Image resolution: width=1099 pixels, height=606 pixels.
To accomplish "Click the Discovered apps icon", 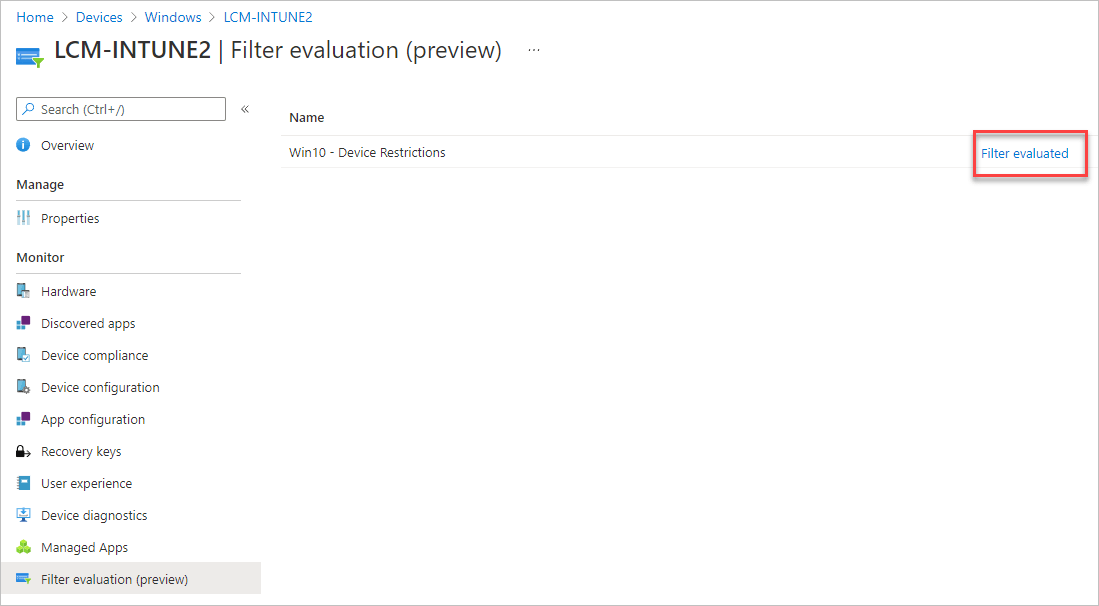I will click(23, 323).
